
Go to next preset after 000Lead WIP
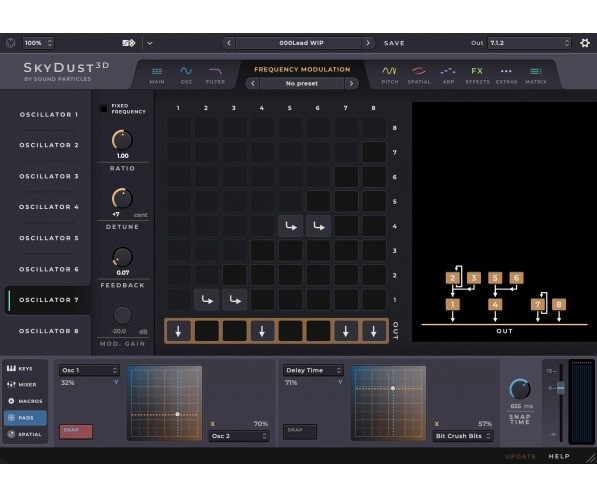point(368,43)
